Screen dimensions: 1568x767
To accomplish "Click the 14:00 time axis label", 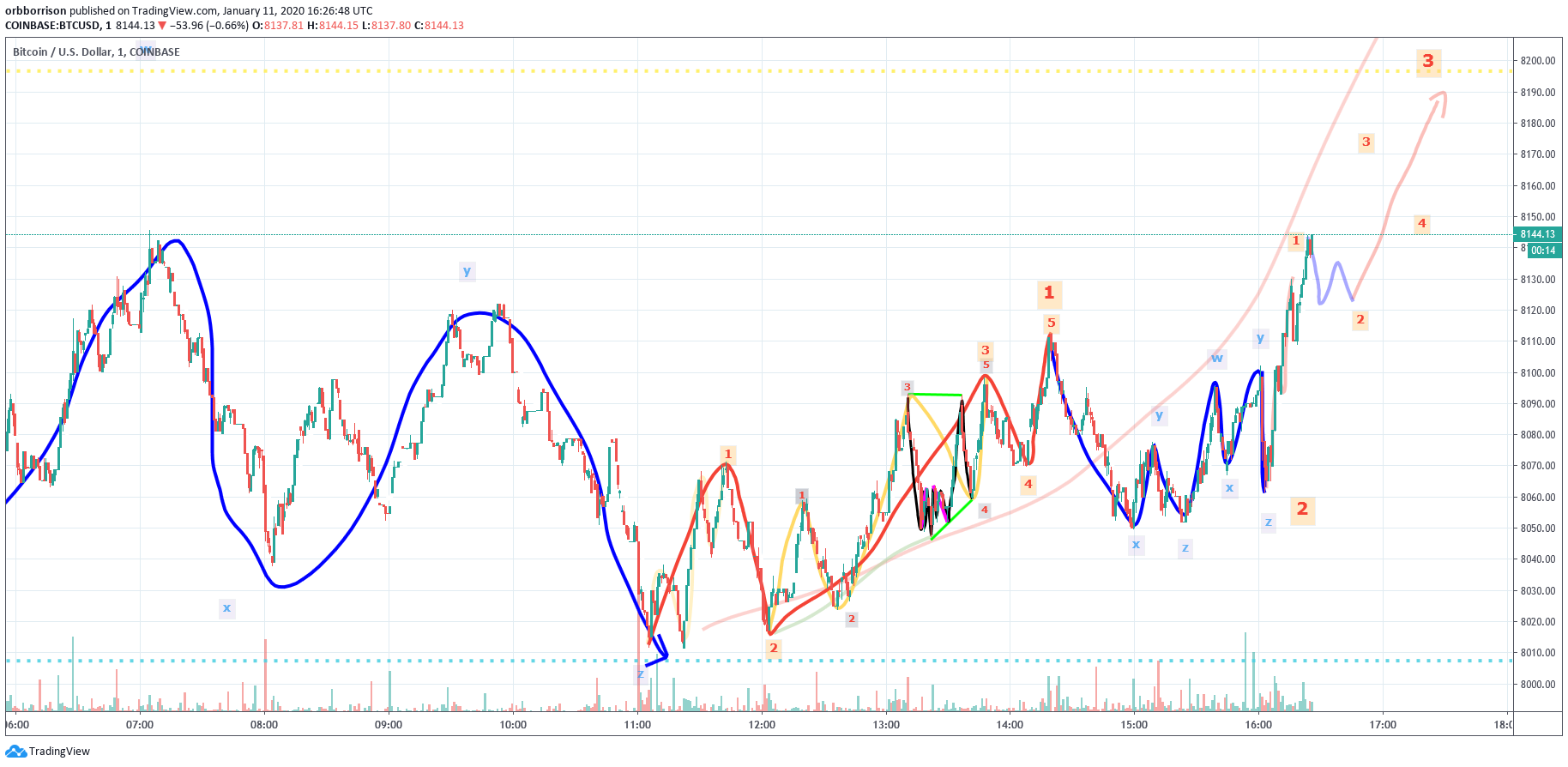I will (x=1010, y=725).
